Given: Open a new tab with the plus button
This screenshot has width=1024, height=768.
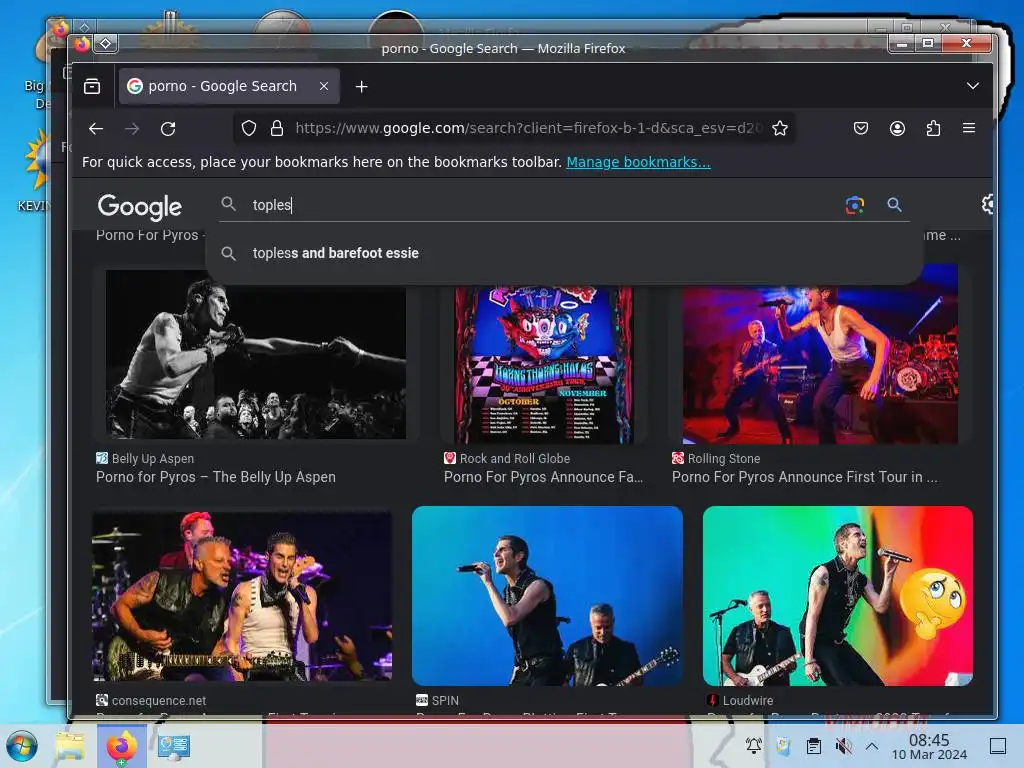Looking at the screenshot, I should 361,86.
